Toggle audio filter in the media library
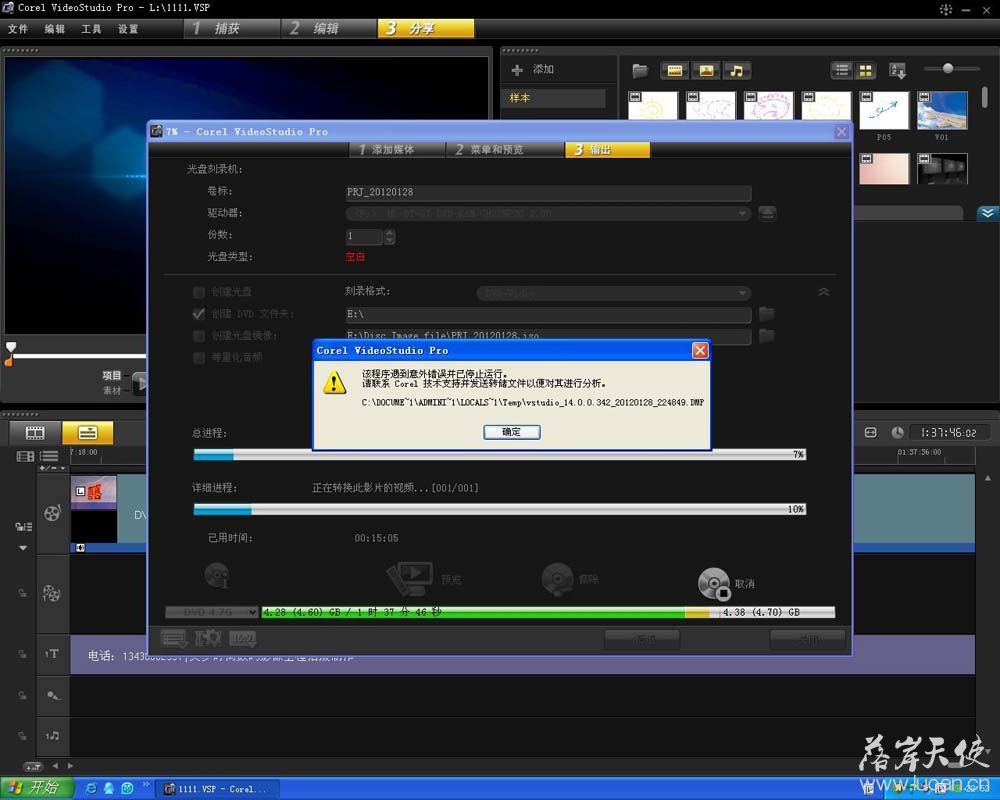 pos(737,70)
